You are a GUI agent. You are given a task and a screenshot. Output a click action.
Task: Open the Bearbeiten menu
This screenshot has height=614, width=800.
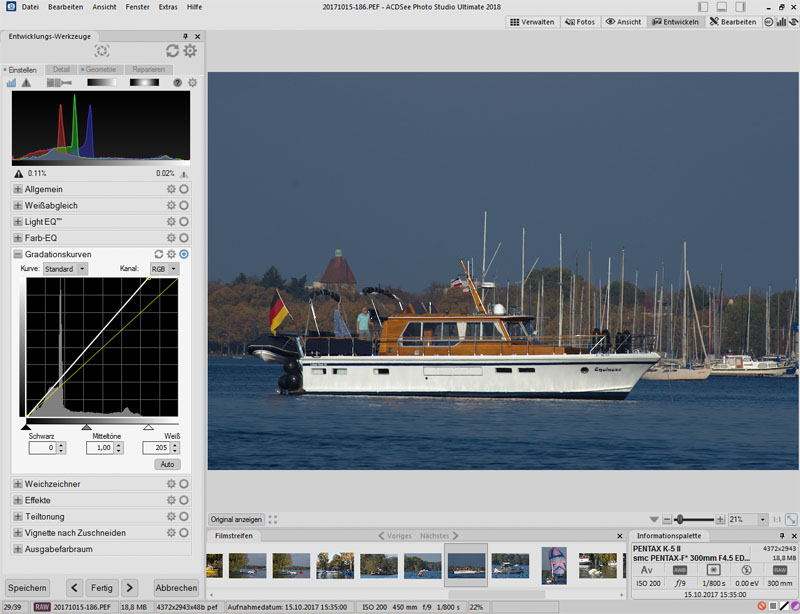point(65,6)
